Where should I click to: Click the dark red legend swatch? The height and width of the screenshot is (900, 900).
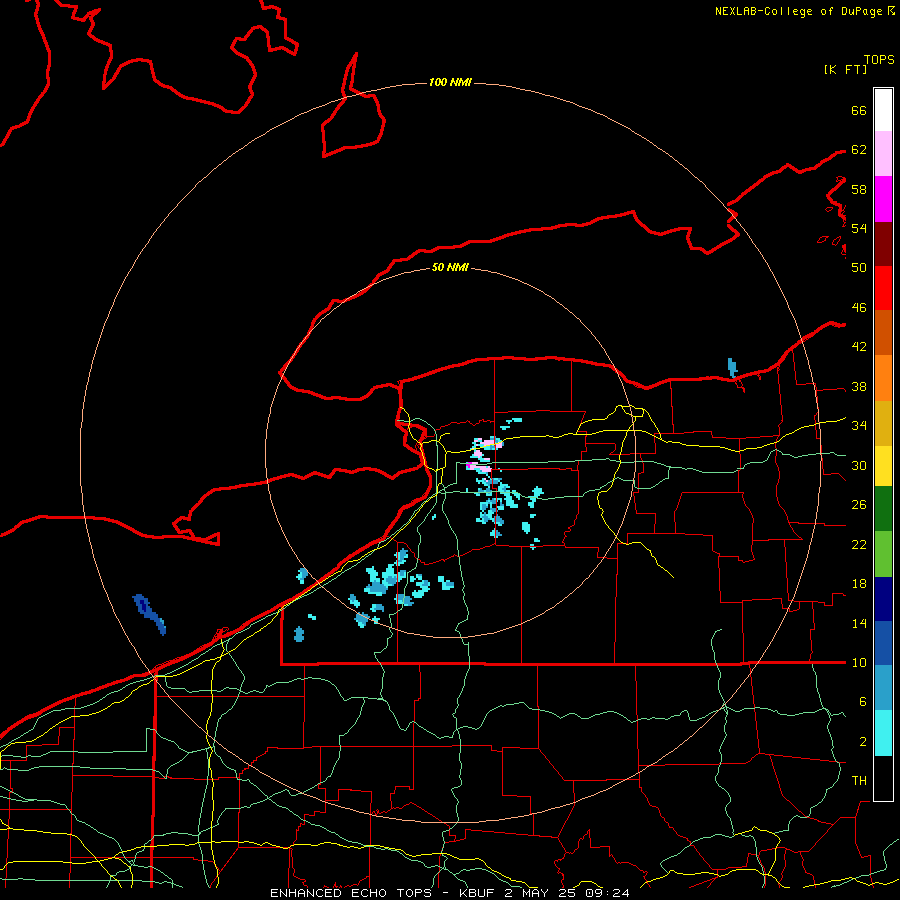point(883,243)
